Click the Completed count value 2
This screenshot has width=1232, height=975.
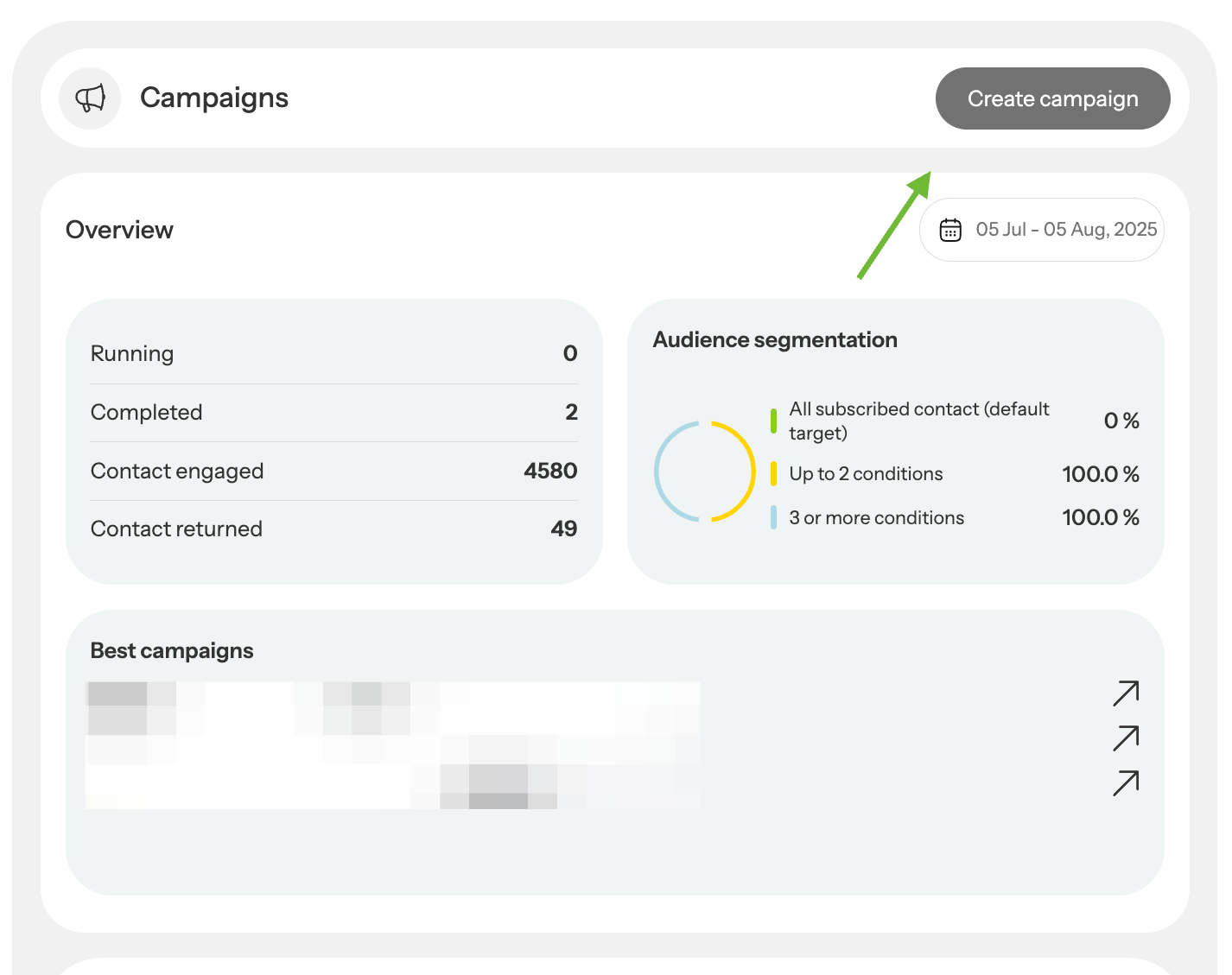(571, 412)
